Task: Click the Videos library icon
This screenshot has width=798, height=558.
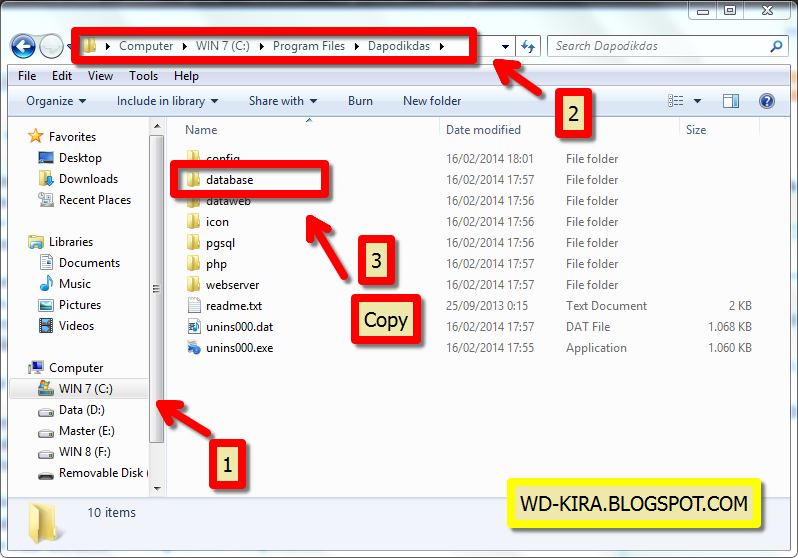Action: (46, 325)
